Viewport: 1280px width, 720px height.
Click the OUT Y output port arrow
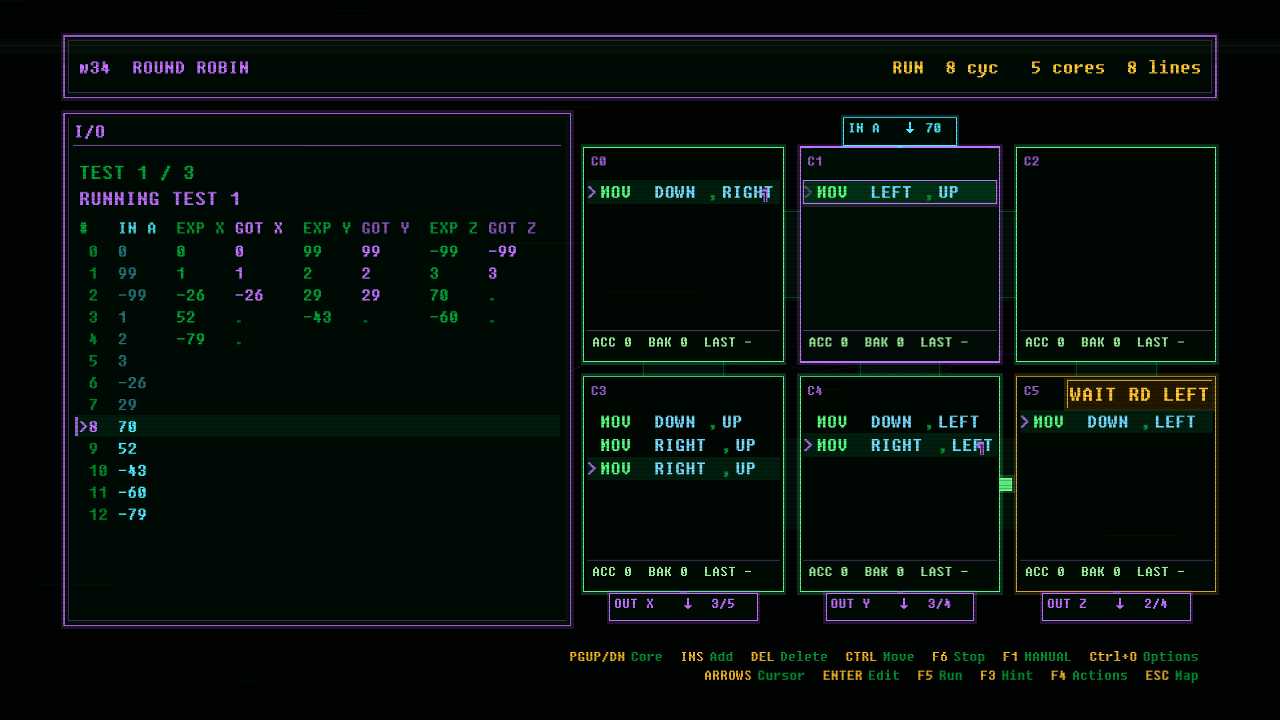point(904,604)
